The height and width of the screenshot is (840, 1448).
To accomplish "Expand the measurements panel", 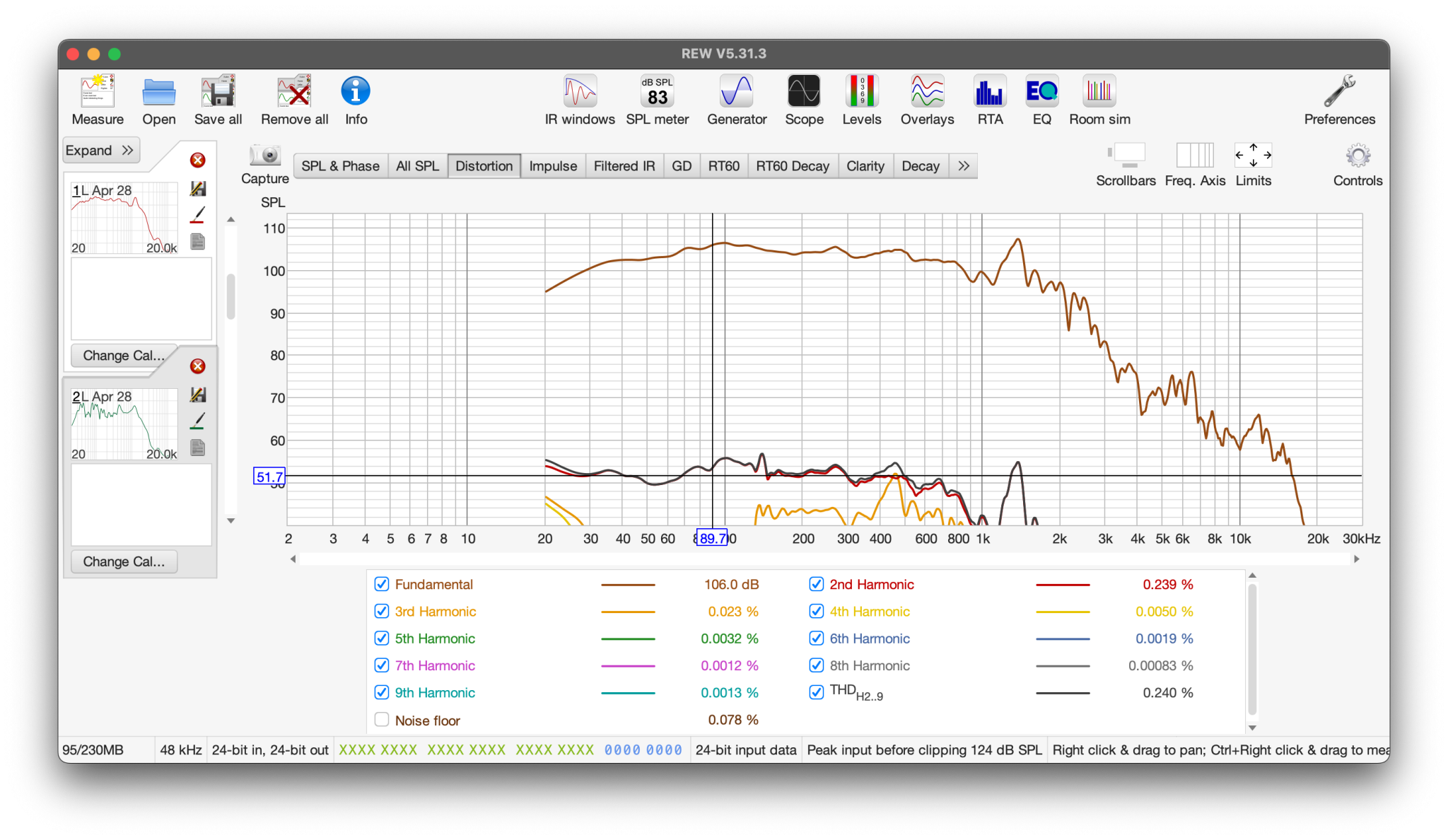I will [x=101, y=150].
